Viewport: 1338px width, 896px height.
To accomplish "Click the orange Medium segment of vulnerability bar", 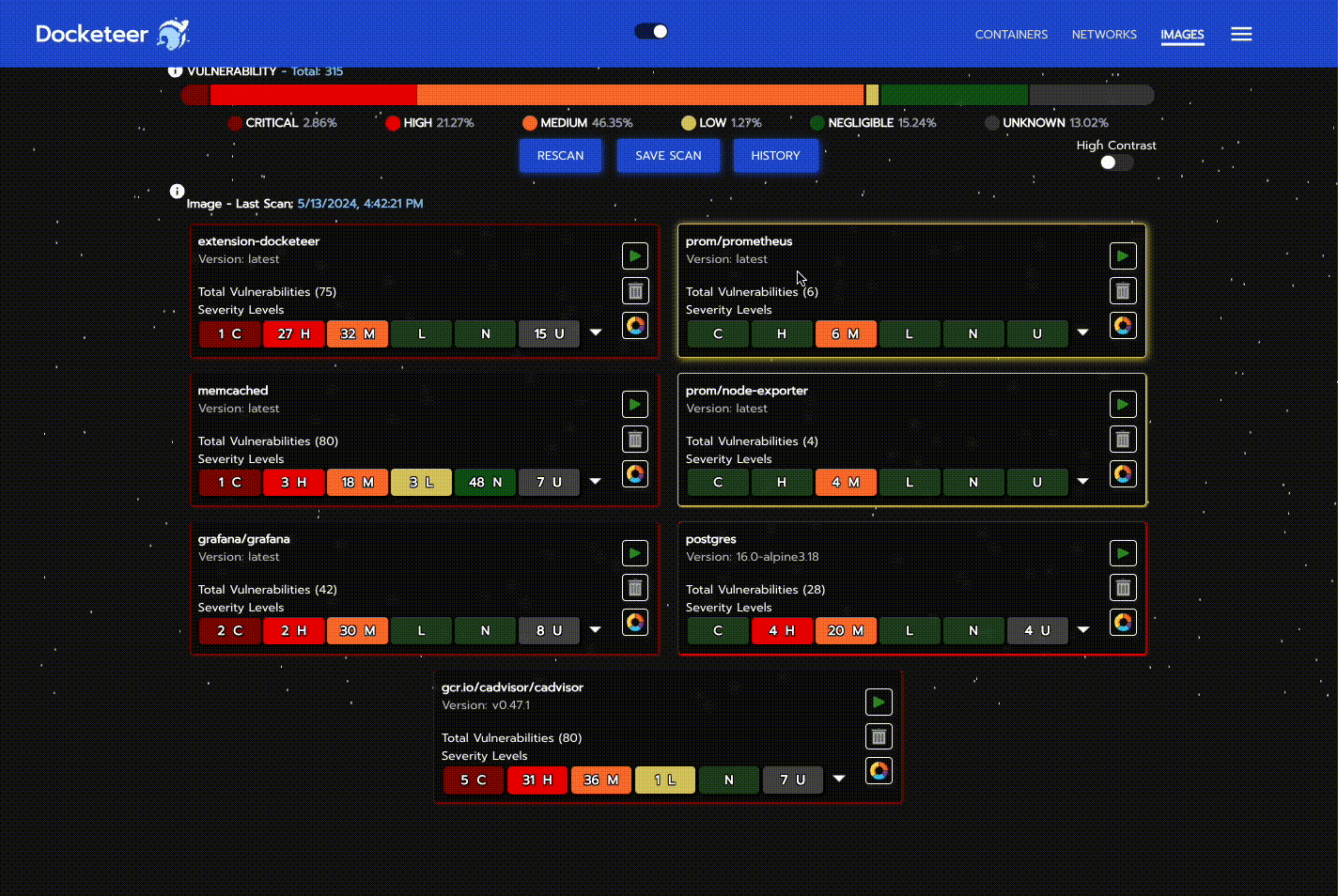I will pyautogui.click(x=640, y=95).
